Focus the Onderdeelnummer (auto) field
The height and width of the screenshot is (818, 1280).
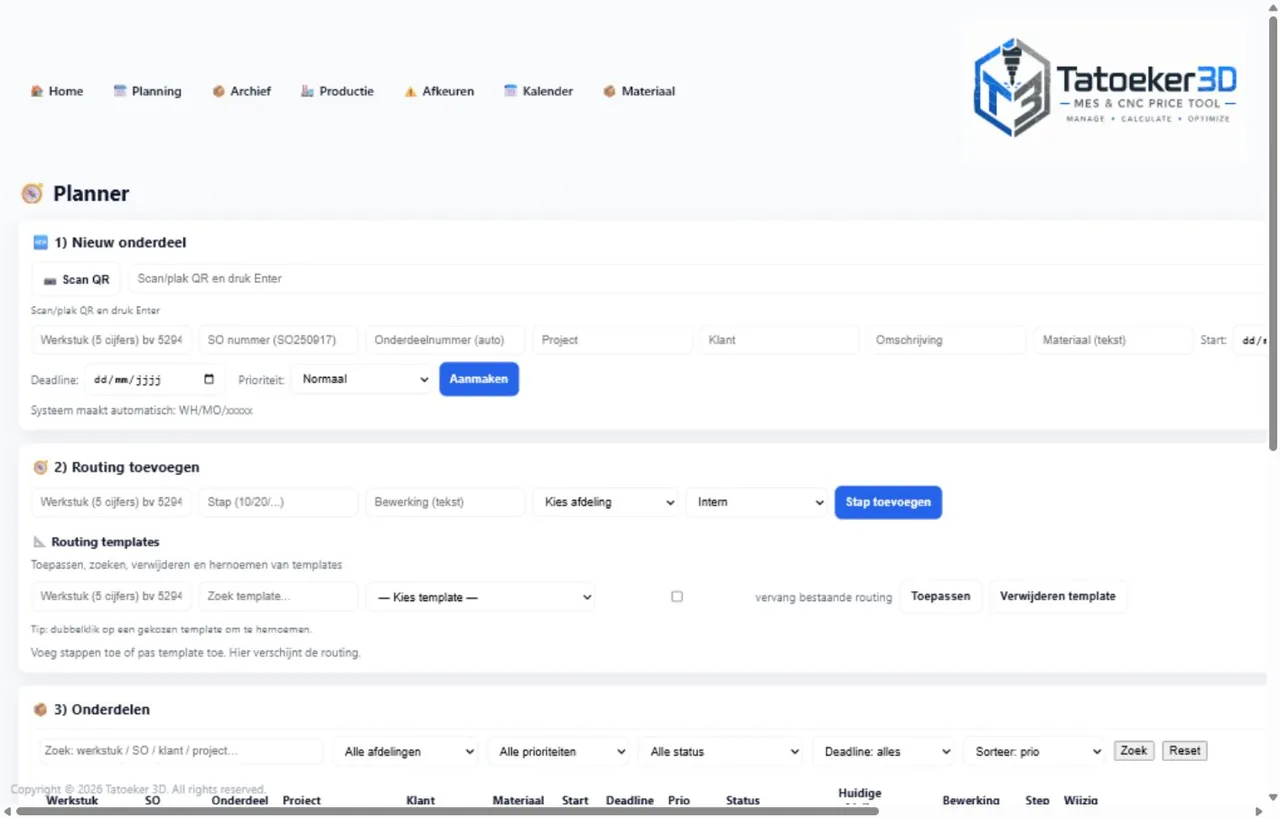[x=445, y=340]
